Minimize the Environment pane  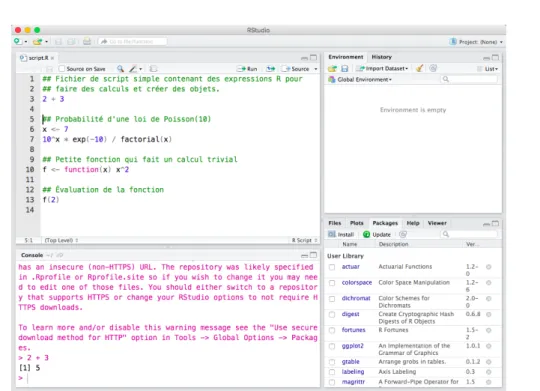tap(486, 58)
